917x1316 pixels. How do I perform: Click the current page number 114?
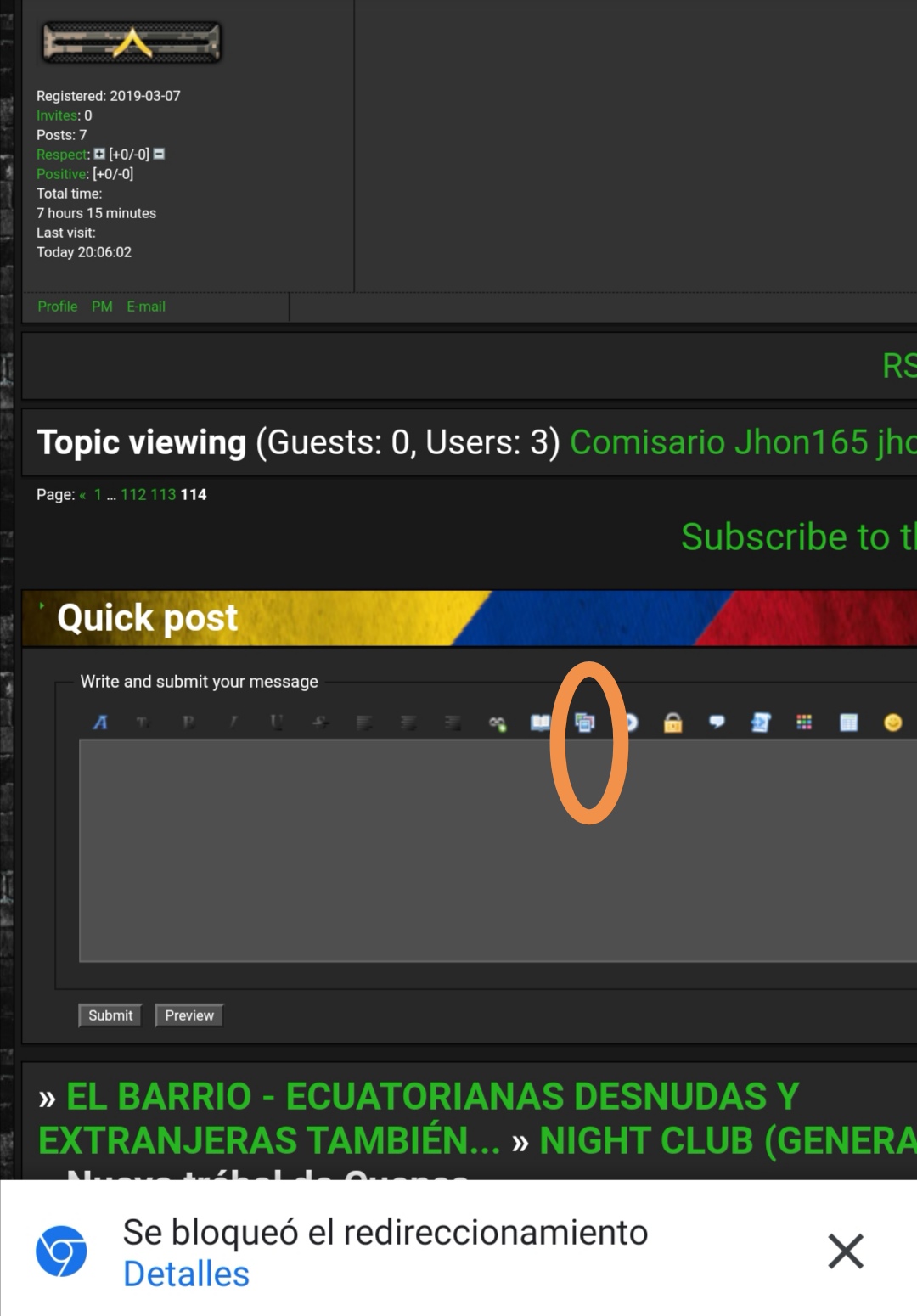tap(194, 494)
